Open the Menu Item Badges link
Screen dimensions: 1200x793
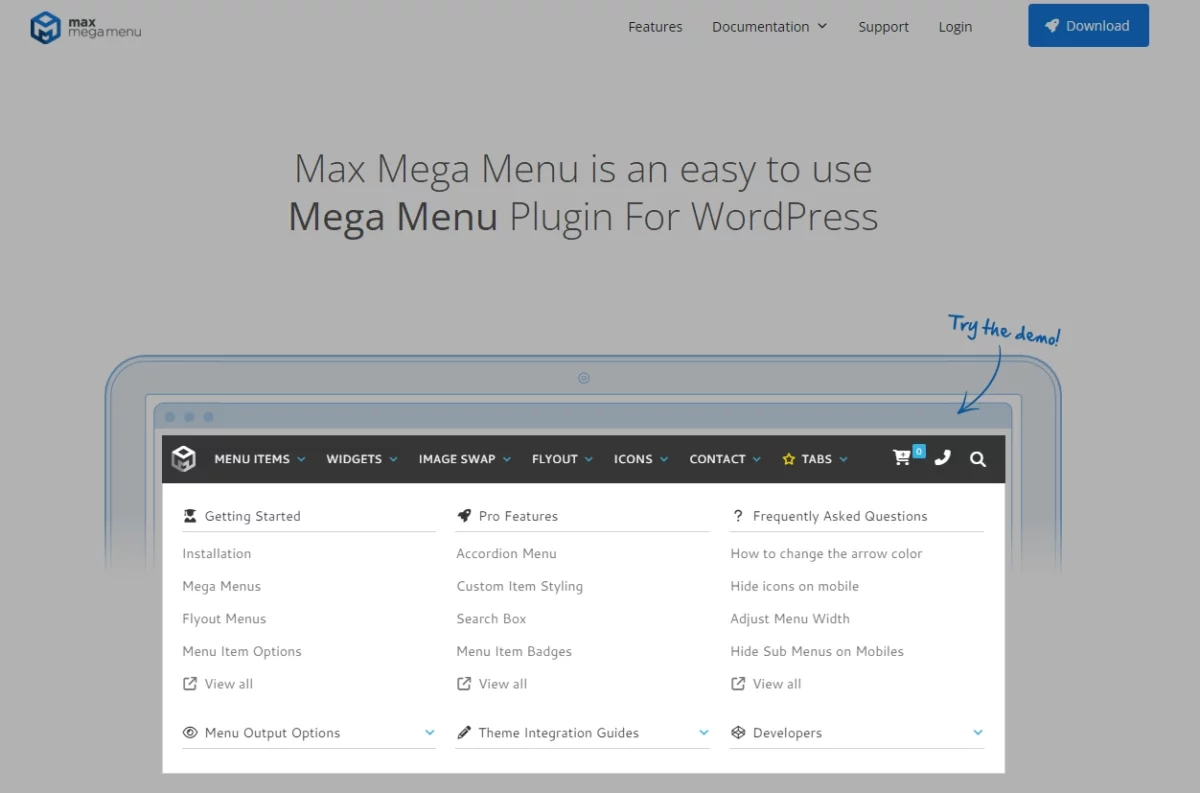pos(514,651)
